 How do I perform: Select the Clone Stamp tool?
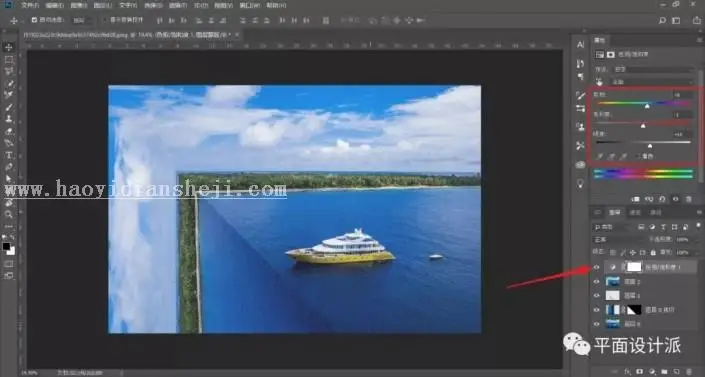pyautogui.click(x=9, y=119)
